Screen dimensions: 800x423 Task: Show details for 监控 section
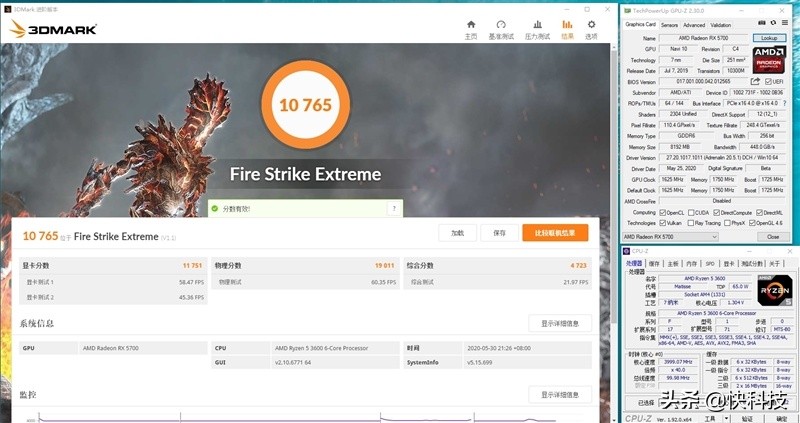pyautogui.click(x=560, y=394)
